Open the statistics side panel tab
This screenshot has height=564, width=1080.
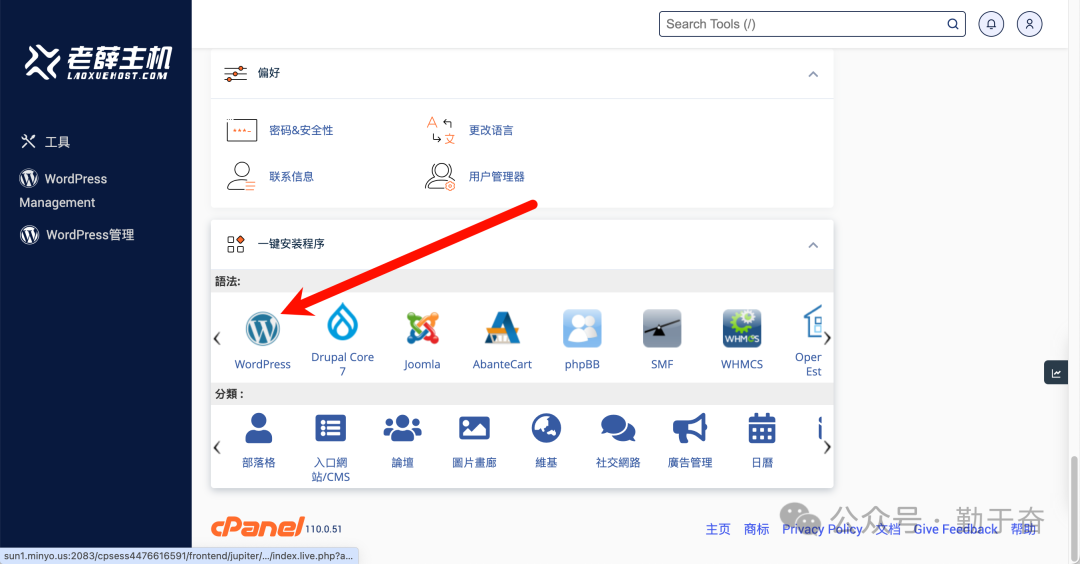coord(1056,373)
